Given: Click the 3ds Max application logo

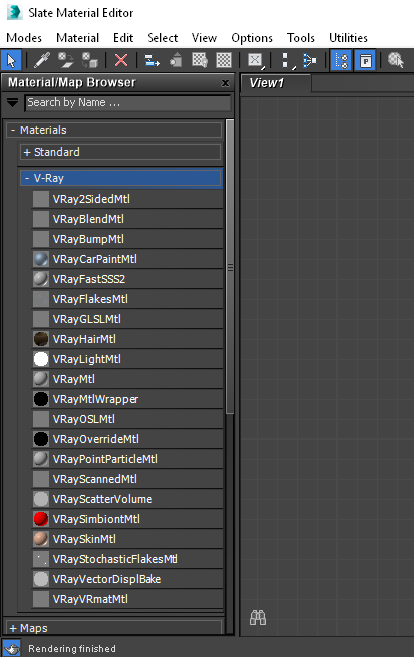Looking at the screenshot, I should pos(14,13).
